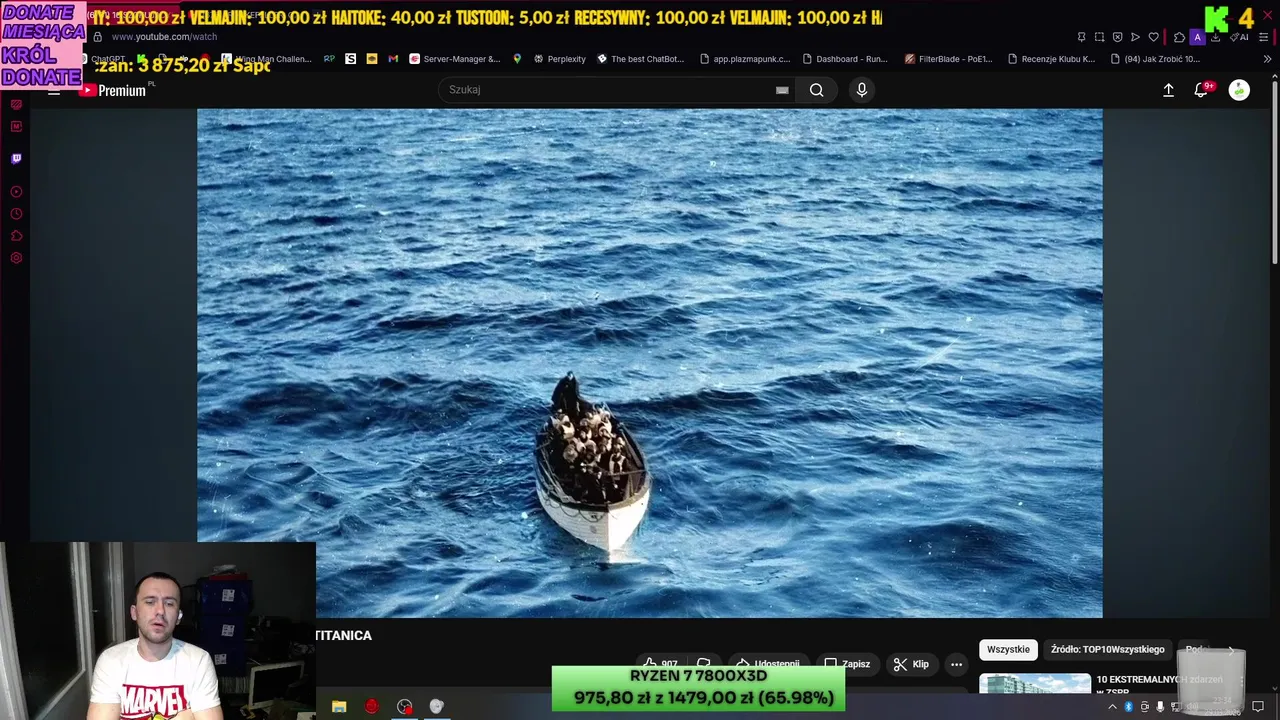Open the Dashboard - Run bookmark
Viewport: 1280px width, 720px height.
pos(845,59)
